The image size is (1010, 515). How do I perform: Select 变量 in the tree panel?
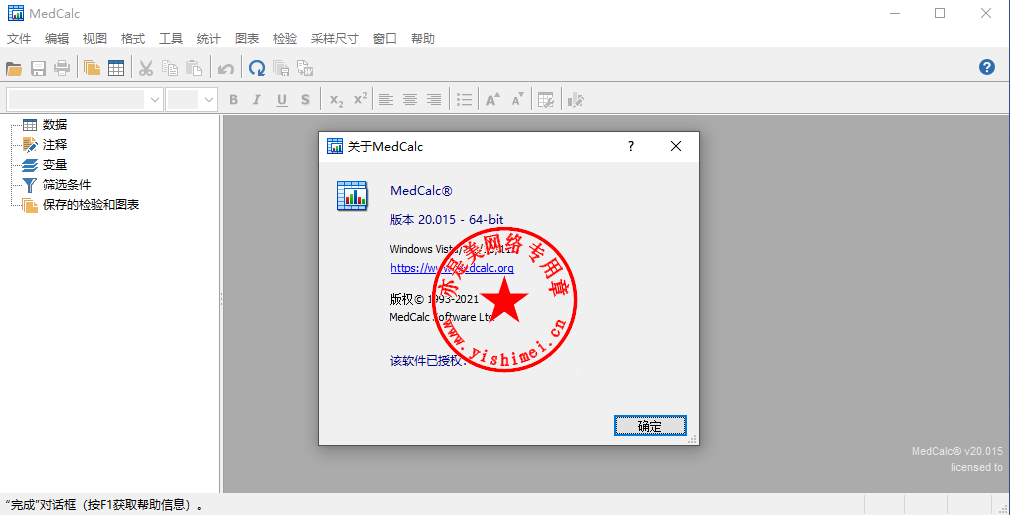pos(55,165)
